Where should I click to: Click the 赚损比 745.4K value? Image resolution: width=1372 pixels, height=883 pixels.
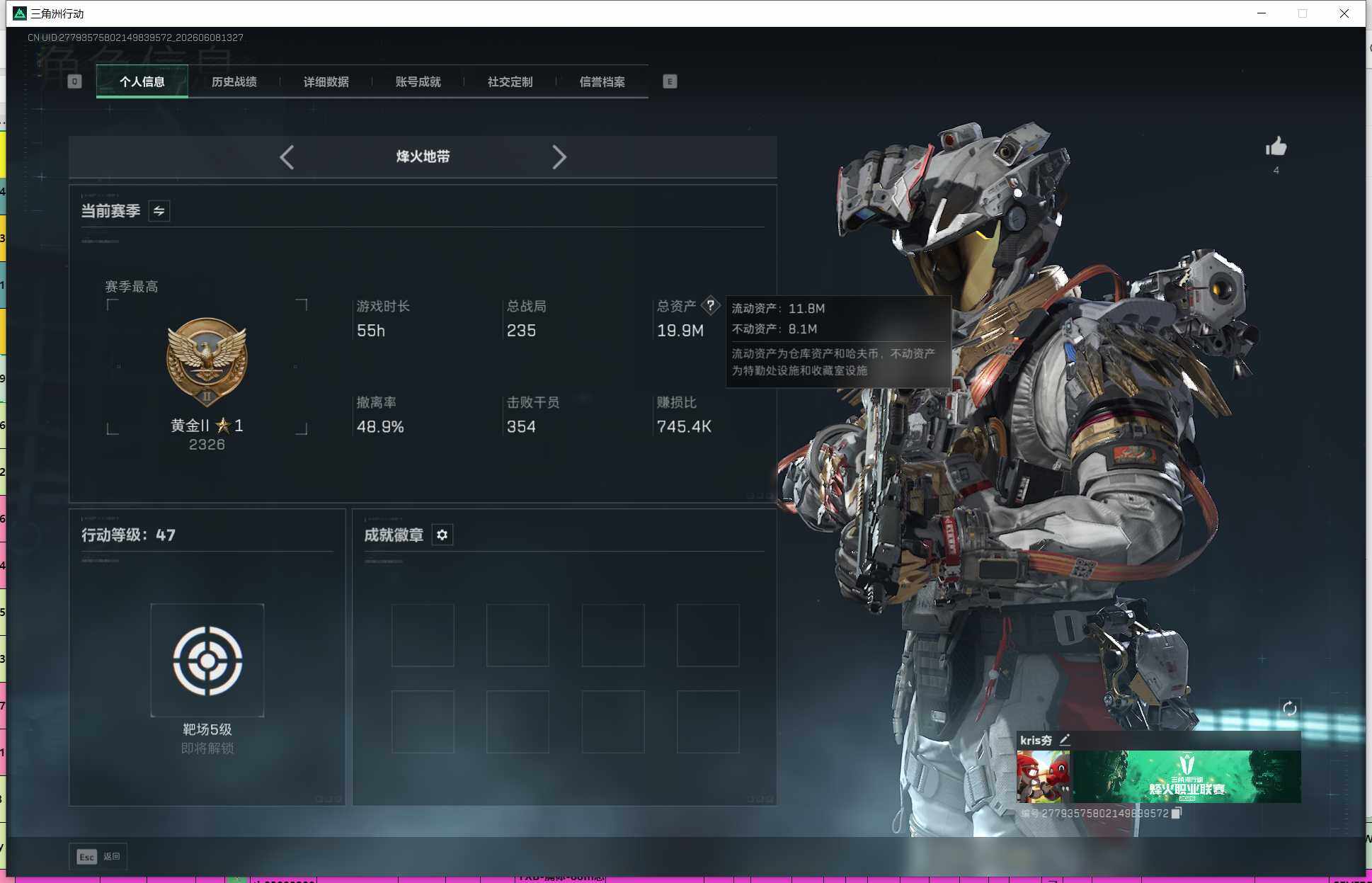(684, 427)
